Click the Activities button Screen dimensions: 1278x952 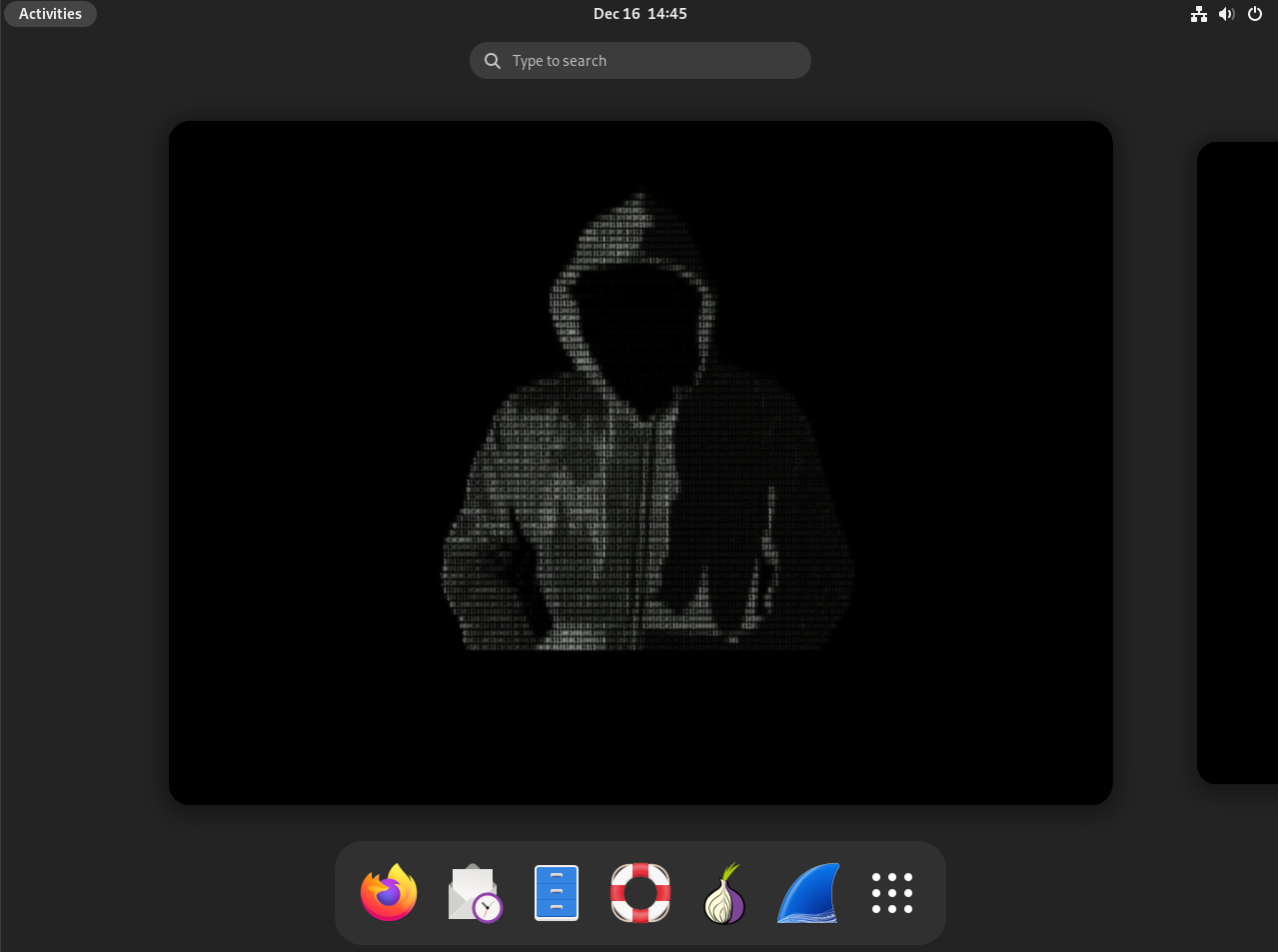[50, 13]
